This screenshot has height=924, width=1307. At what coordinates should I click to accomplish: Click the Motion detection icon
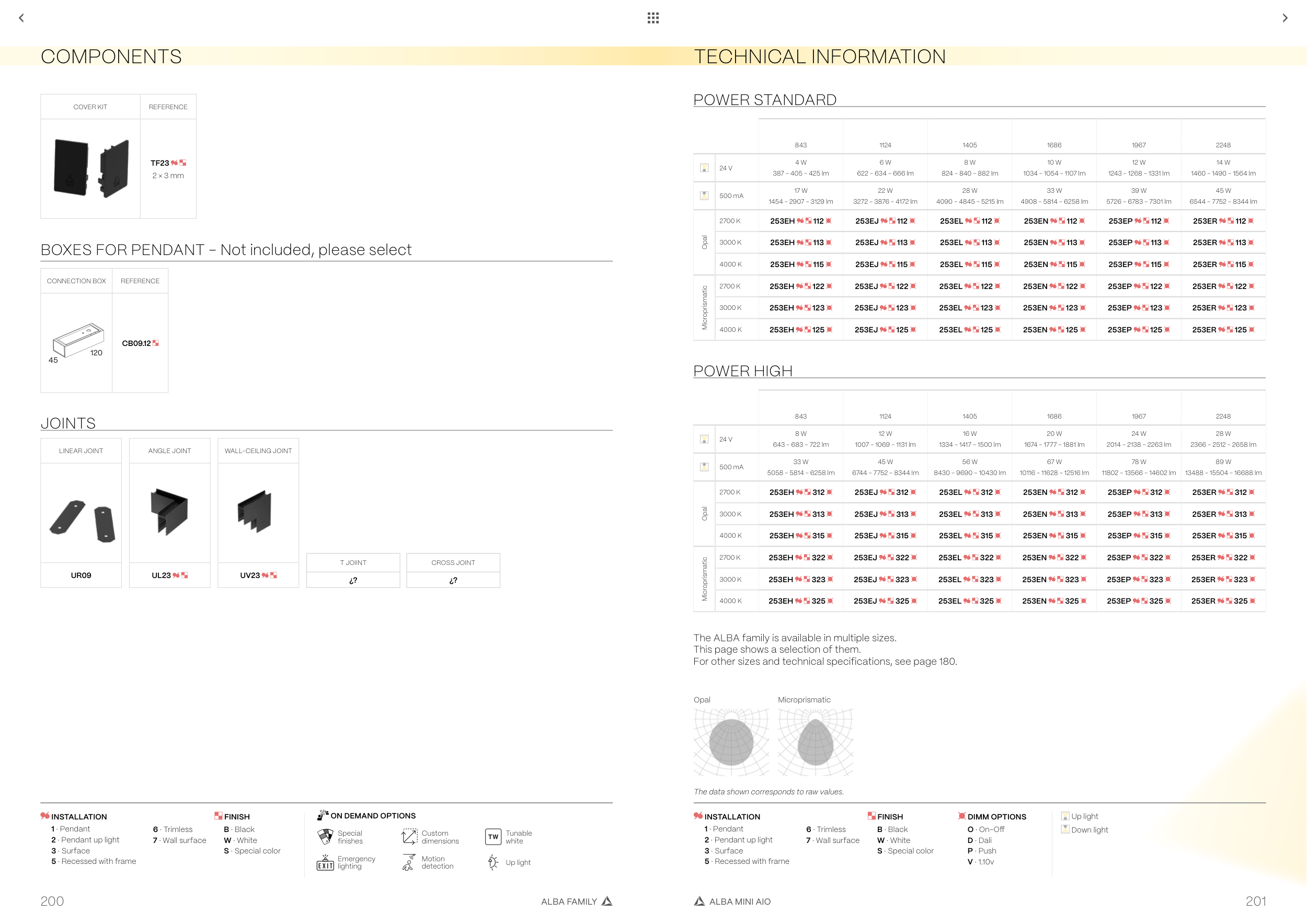[409, 862]
